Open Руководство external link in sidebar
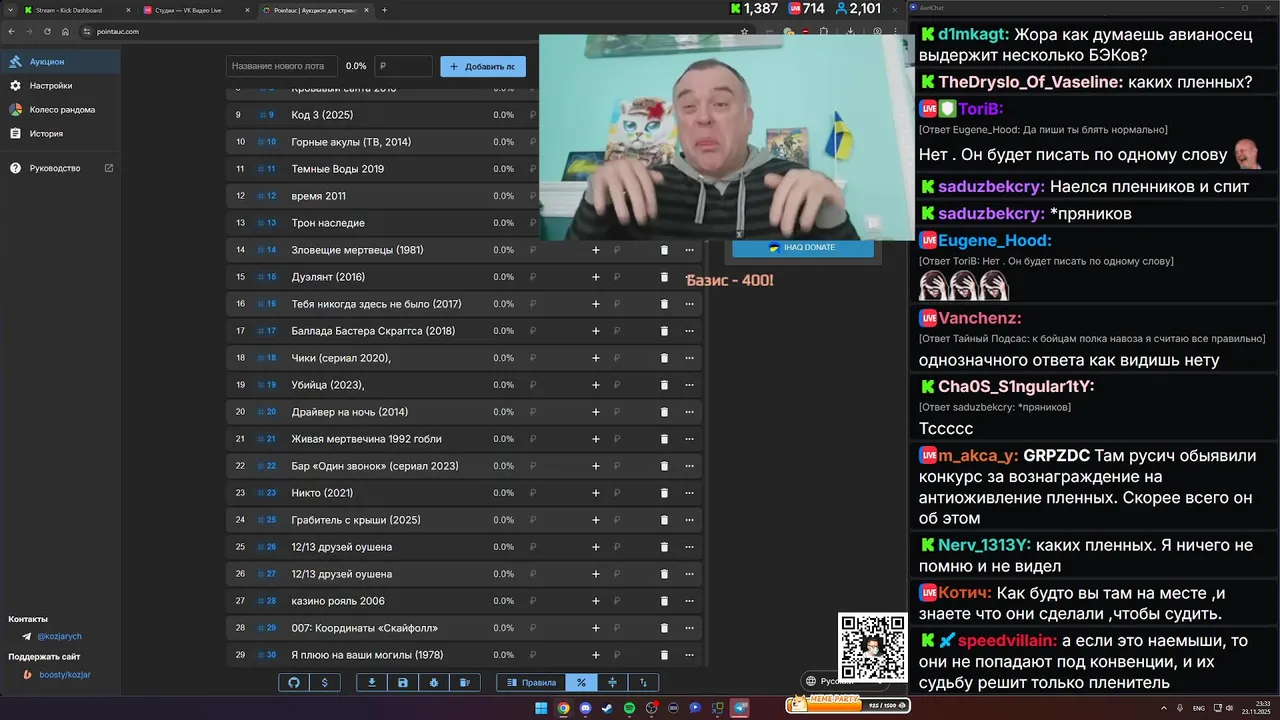 tap(60, 168)
